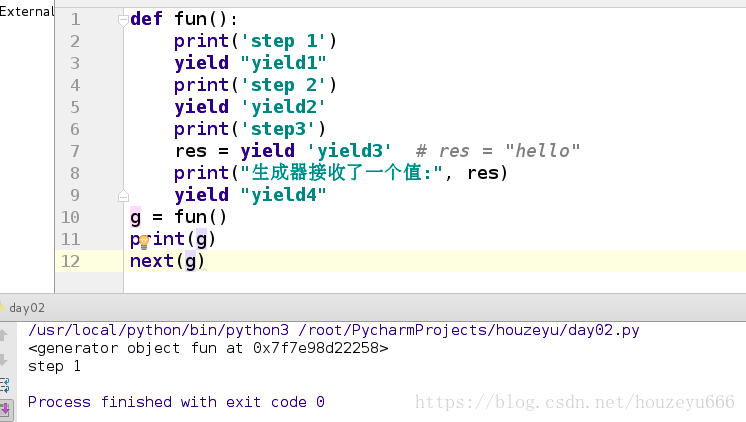Click the scroll-to-end icon in run console
Image resolution: width=746 pixels, height=422 pixels.
pyautogui.click(x=5, y=409)
